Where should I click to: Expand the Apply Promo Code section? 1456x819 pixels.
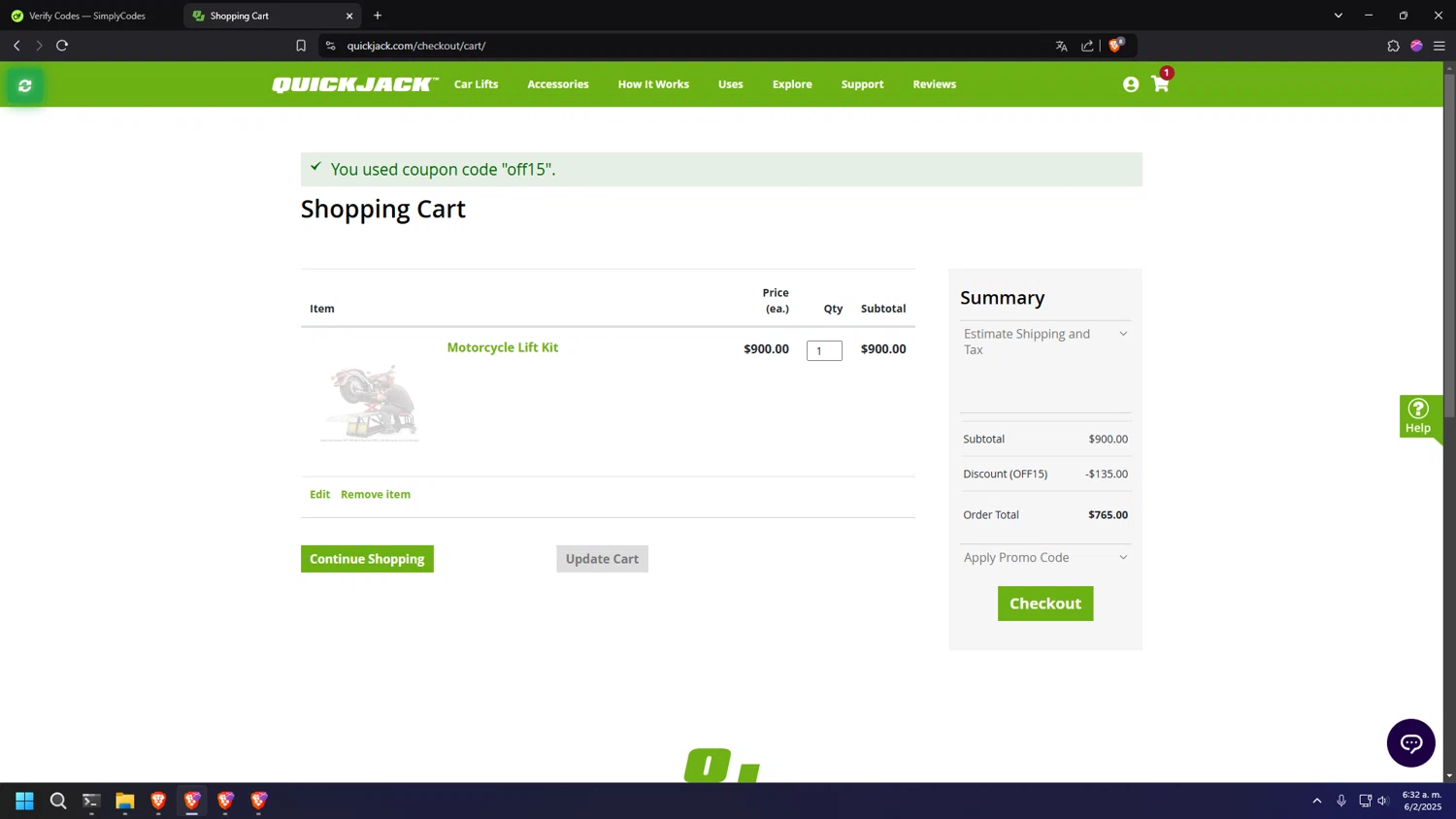(x=1045, y=558)
